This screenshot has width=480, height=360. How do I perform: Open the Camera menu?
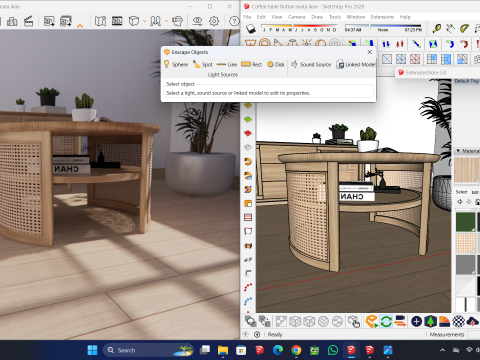tap(296, 17)
